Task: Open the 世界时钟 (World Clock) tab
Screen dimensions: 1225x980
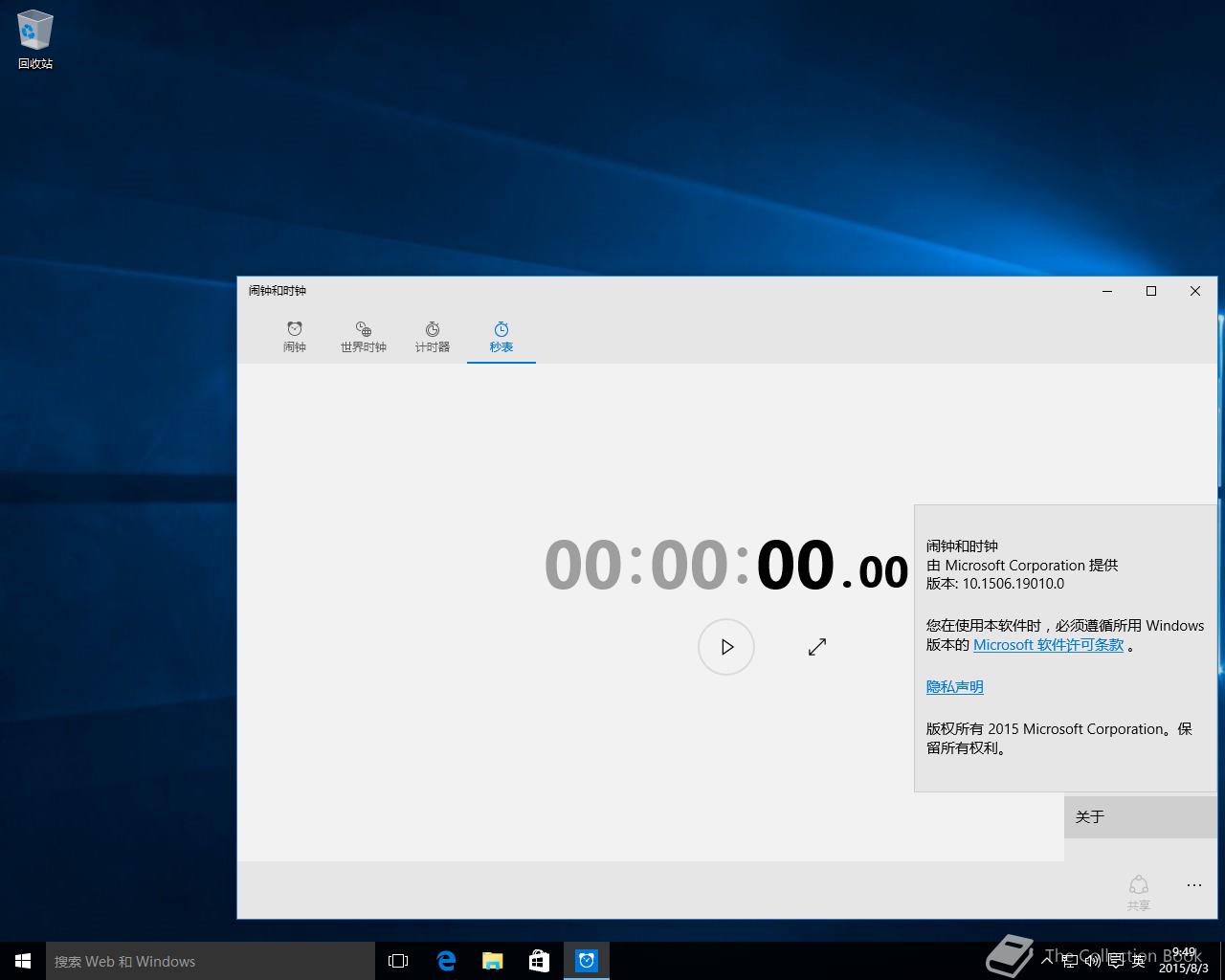Action: point(364,337)
